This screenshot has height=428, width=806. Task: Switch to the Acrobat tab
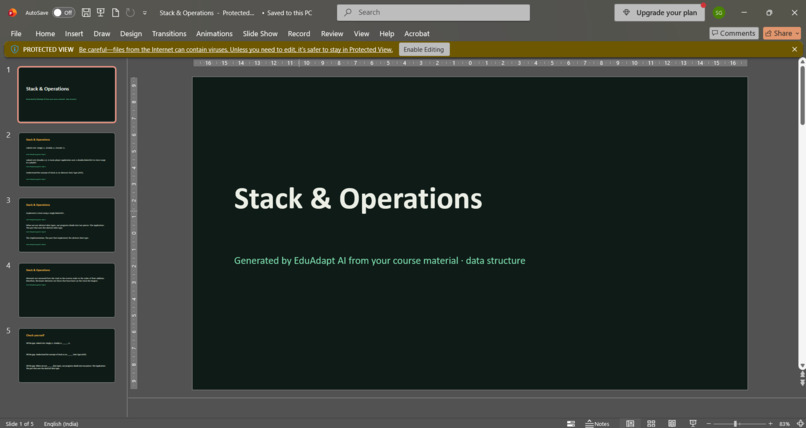pos(417,33)
